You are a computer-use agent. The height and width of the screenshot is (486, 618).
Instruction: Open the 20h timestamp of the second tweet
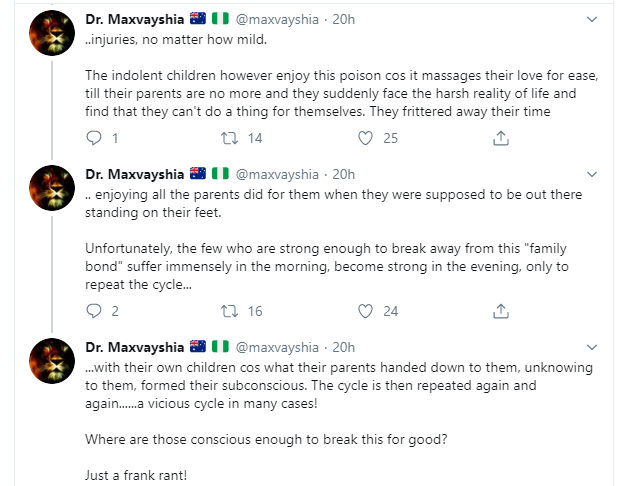tap(343, 174)
